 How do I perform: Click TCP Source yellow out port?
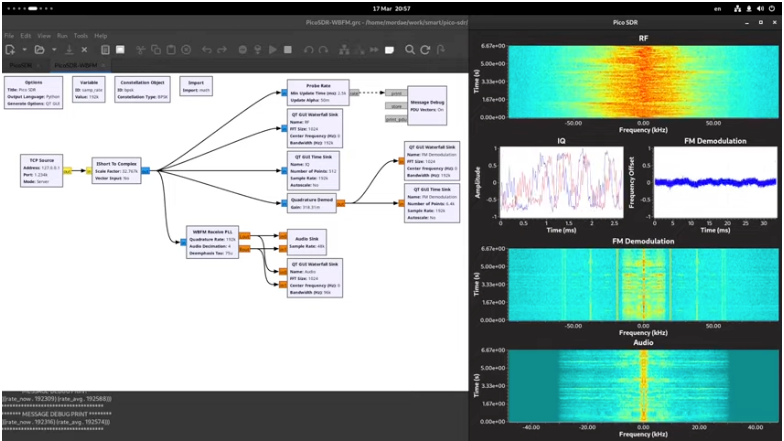tap(68, 171)
